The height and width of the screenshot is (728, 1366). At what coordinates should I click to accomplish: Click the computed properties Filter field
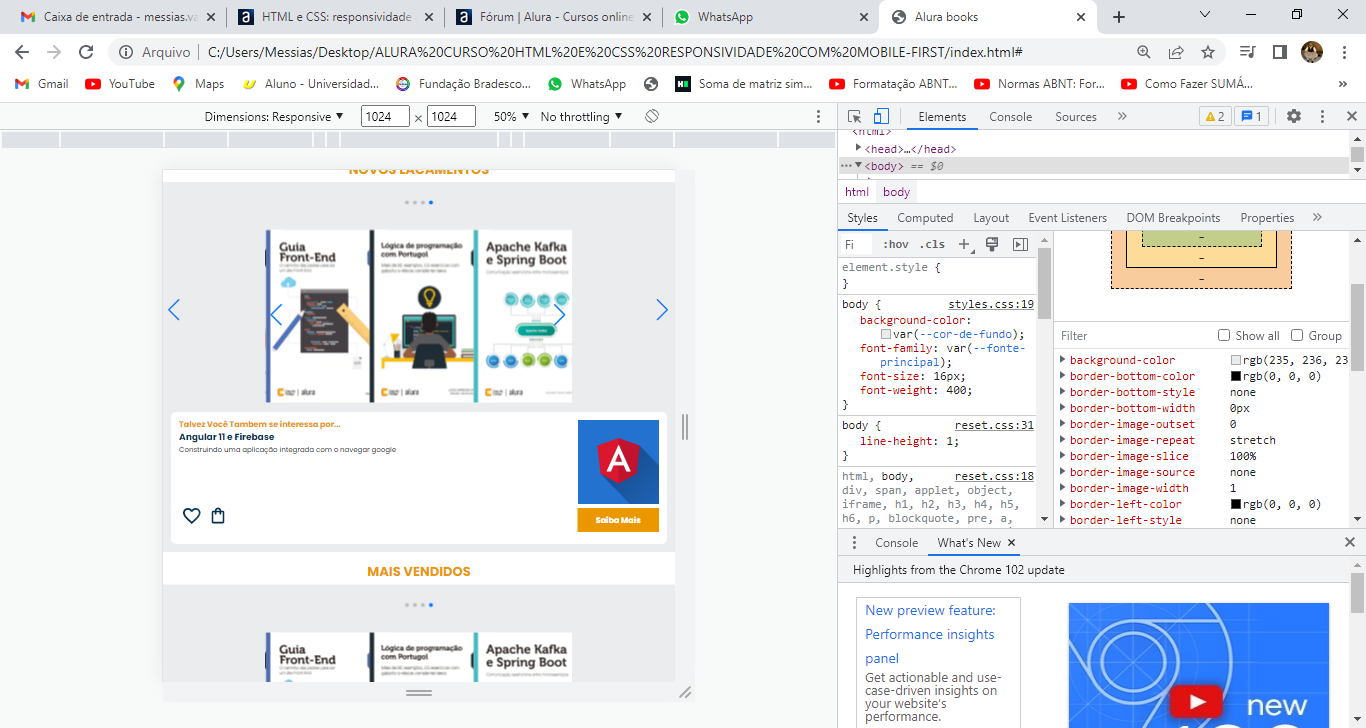click(1132, 336)
